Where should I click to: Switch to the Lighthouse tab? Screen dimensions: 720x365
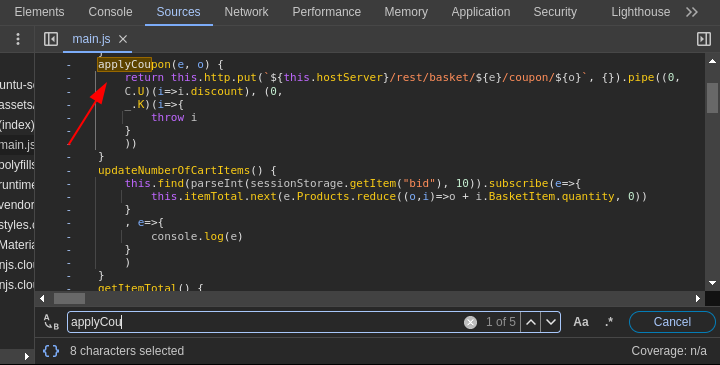pos(641,12)
